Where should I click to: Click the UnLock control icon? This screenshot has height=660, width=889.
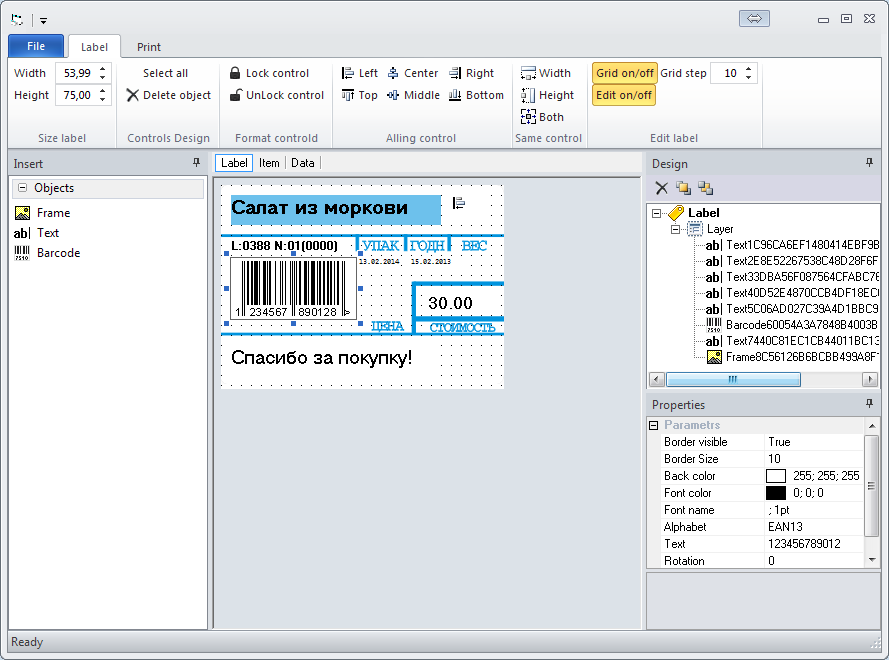[235, 95]
